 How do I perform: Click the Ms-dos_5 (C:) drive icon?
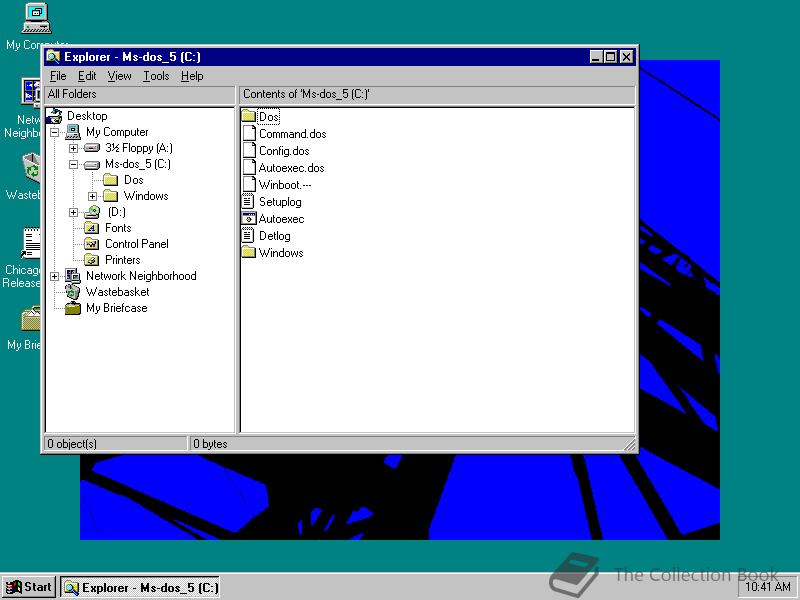coord(92,164)
